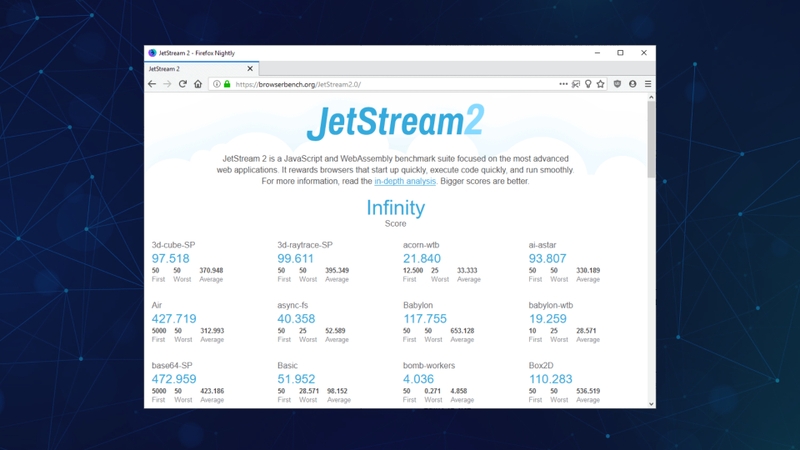
Task: Click the icon right of page actions
Action: [576, 84]
